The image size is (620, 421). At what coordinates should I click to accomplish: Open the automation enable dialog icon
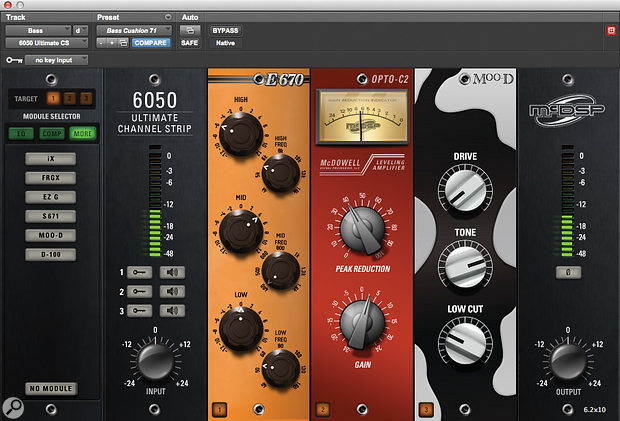point(190,30)
